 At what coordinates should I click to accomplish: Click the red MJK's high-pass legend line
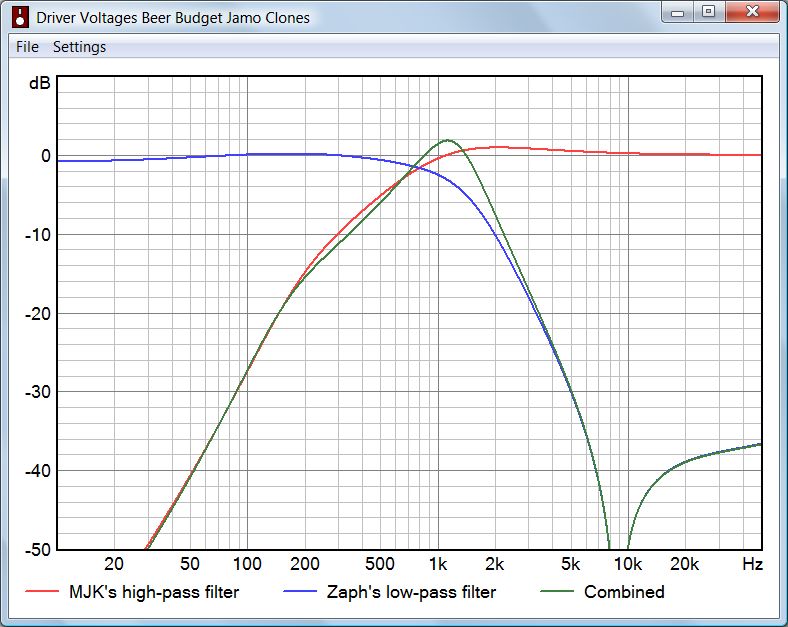[x=42, y=591]
